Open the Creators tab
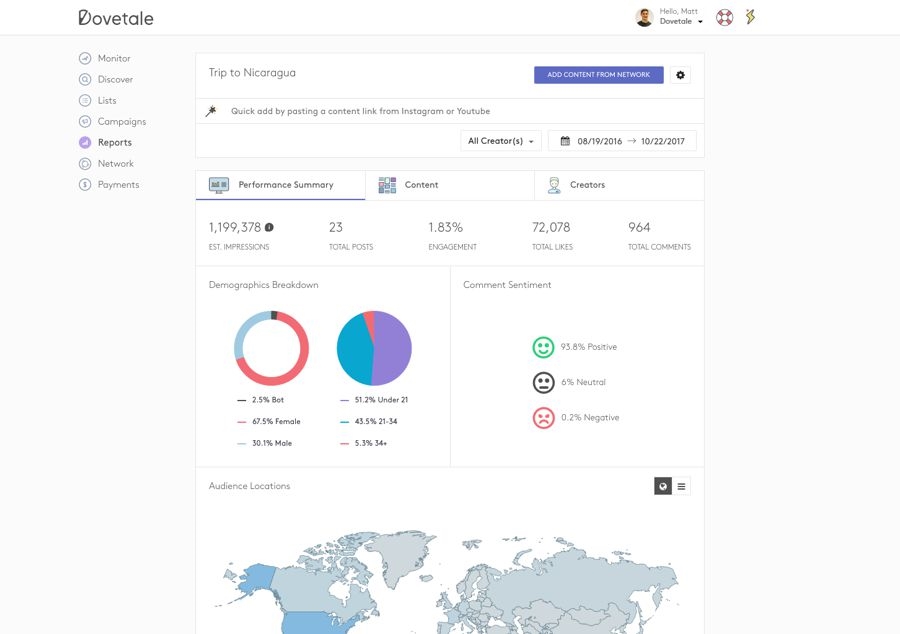900x634 pixels. [588, 184]
